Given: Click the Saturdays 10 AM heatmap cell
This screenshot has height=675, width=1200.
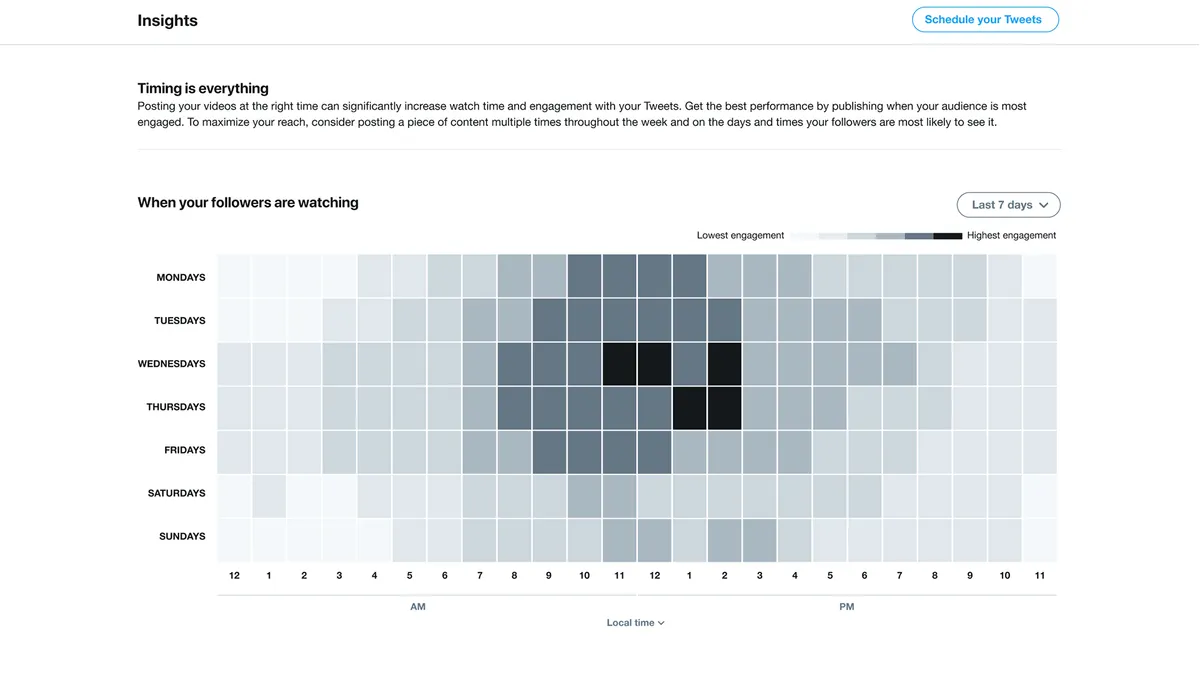Looking at the screenshot, I should coord(584,494).
